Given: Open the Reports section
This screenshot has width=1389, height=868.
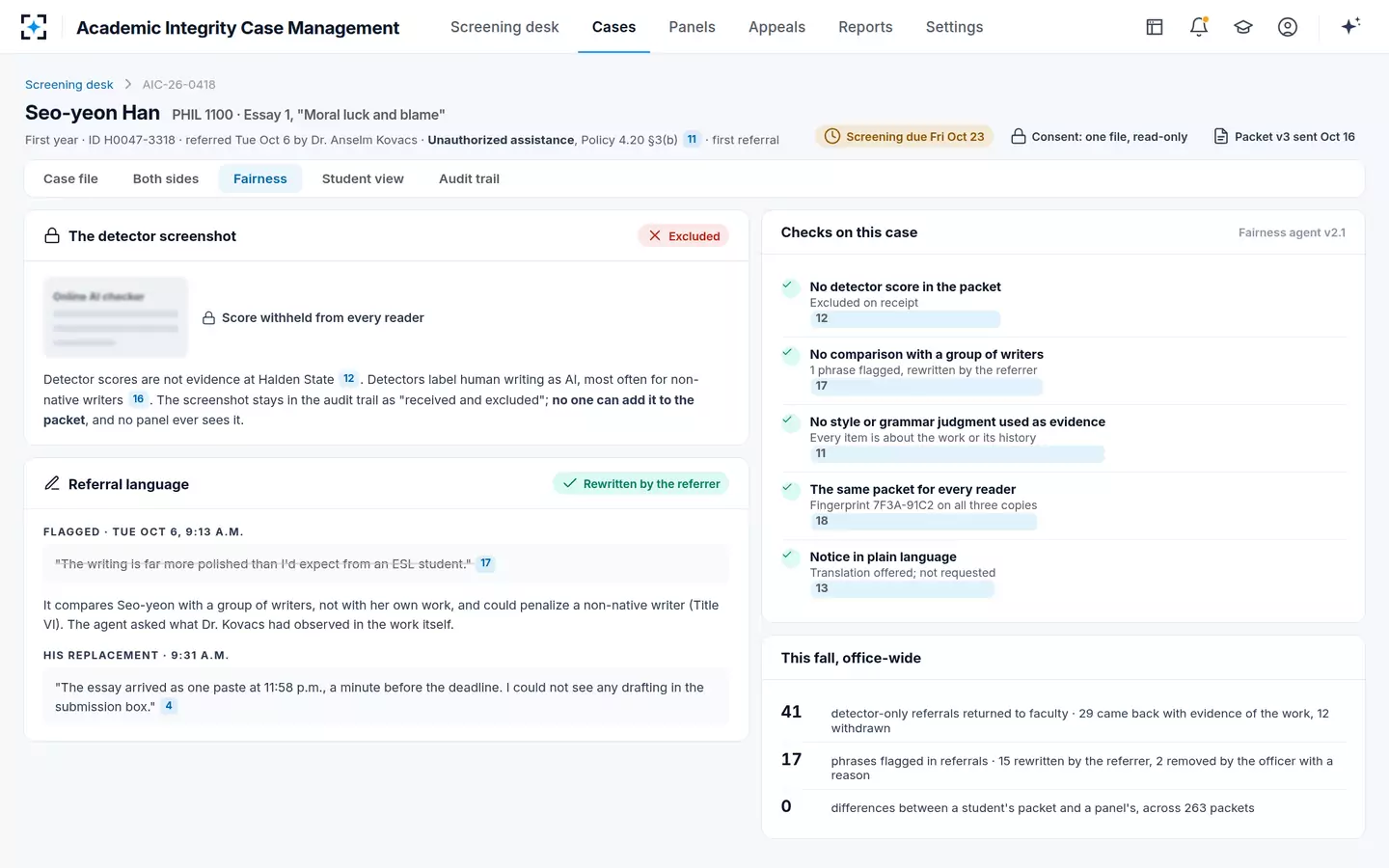Looking at the screenshot, I should pos(865,27).
